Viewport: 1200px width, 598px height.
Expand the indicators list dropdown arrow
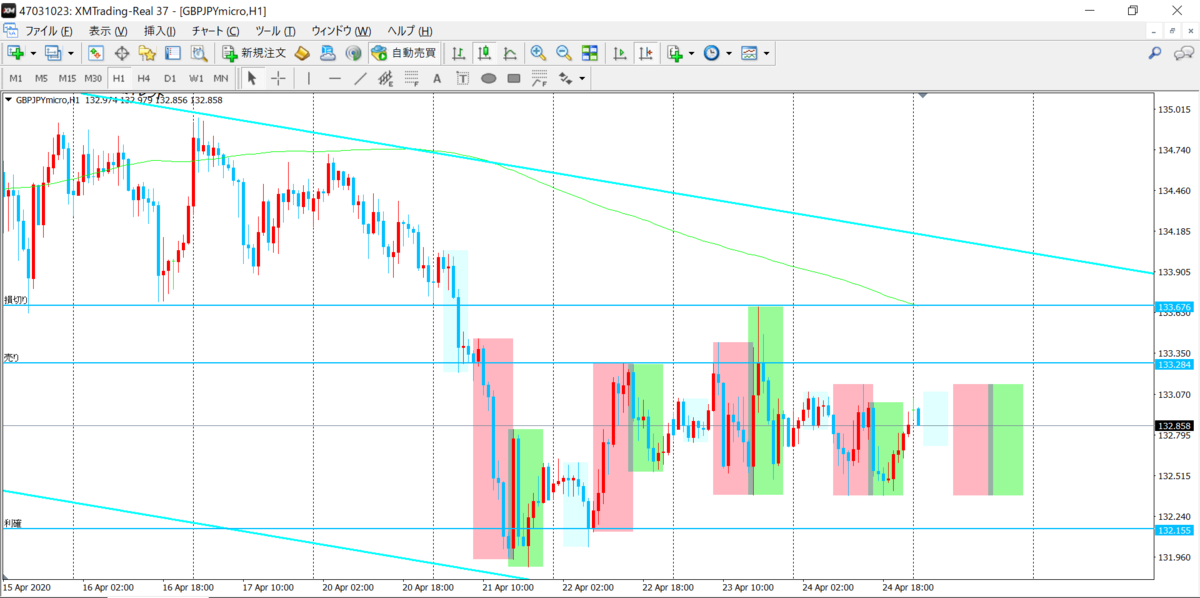click(x=692, y=53)
